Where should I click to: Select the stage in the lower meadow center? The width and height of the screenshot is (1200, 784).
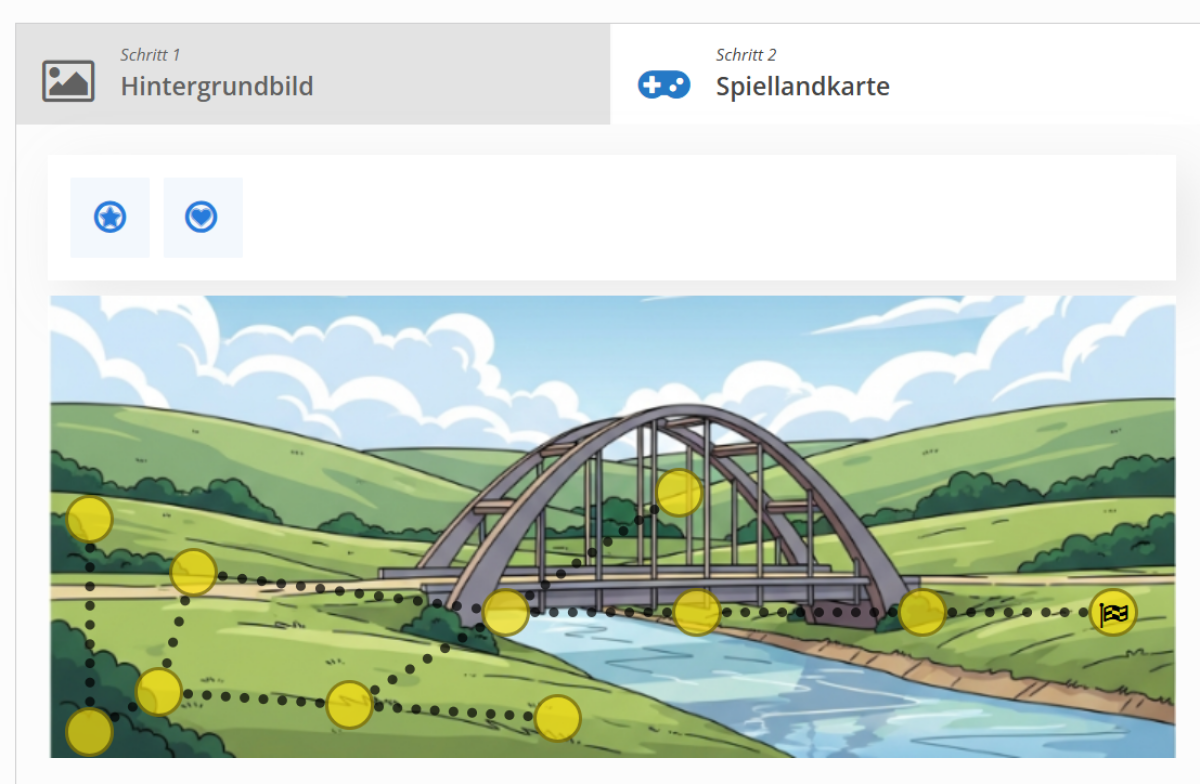click(x=350, y=704)
